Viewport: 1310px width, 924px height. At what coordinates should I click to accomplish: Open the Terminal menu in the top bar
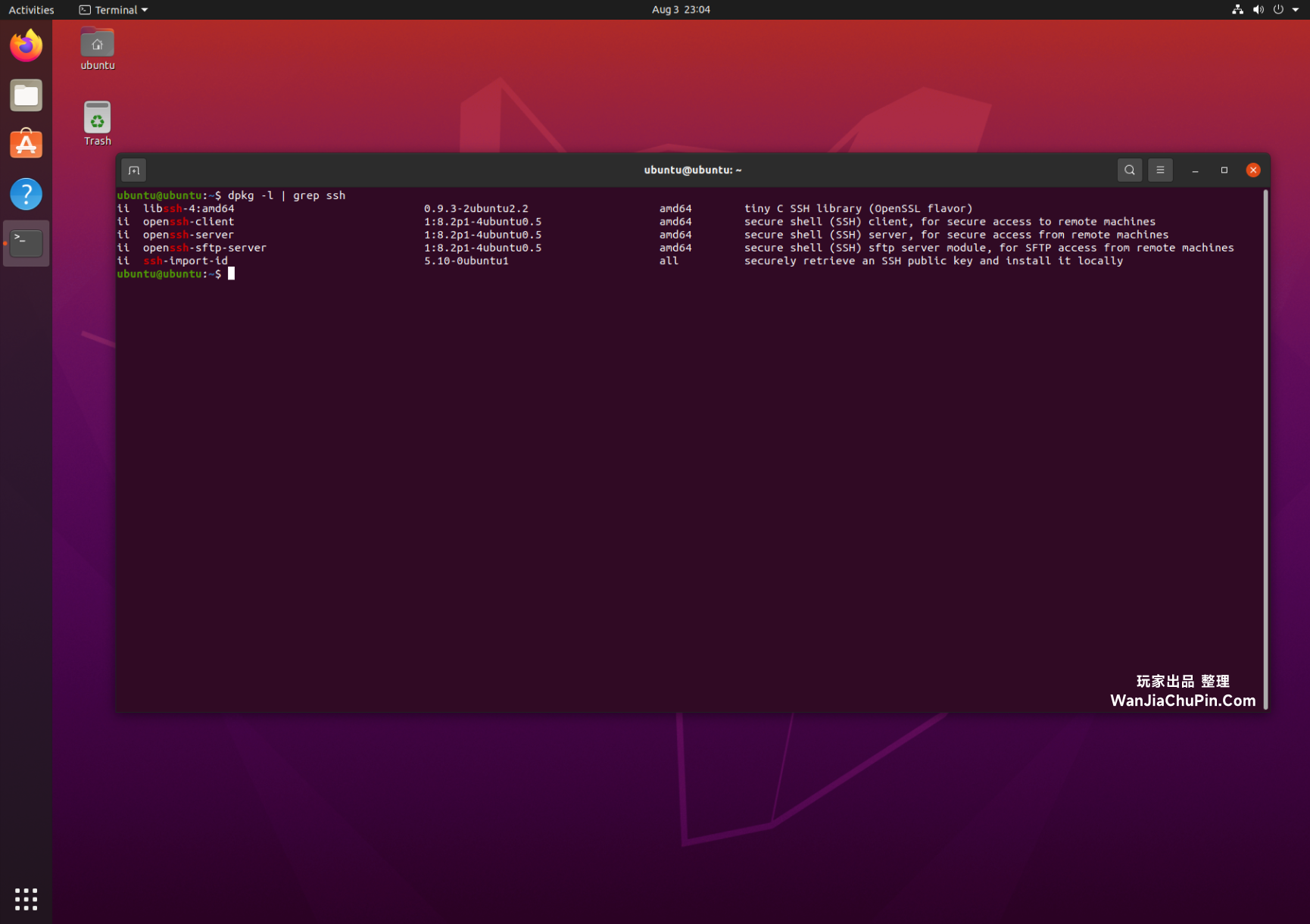[x=112, y=9]
